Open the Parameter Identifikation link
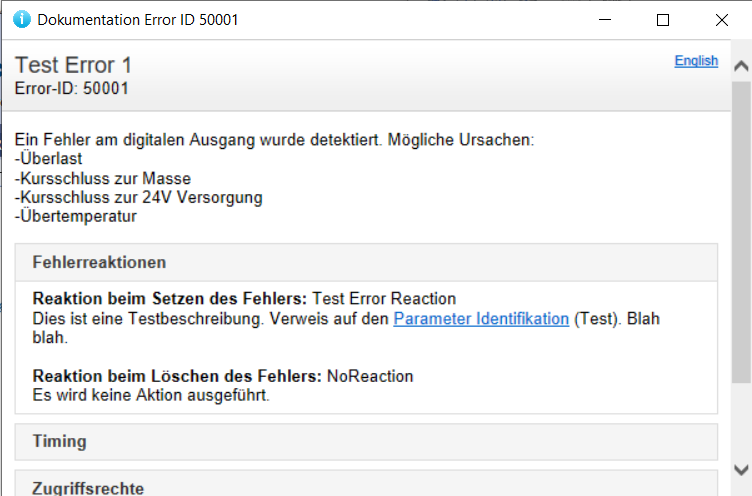This screenshot has height=496, width=752. pos(481,319)
